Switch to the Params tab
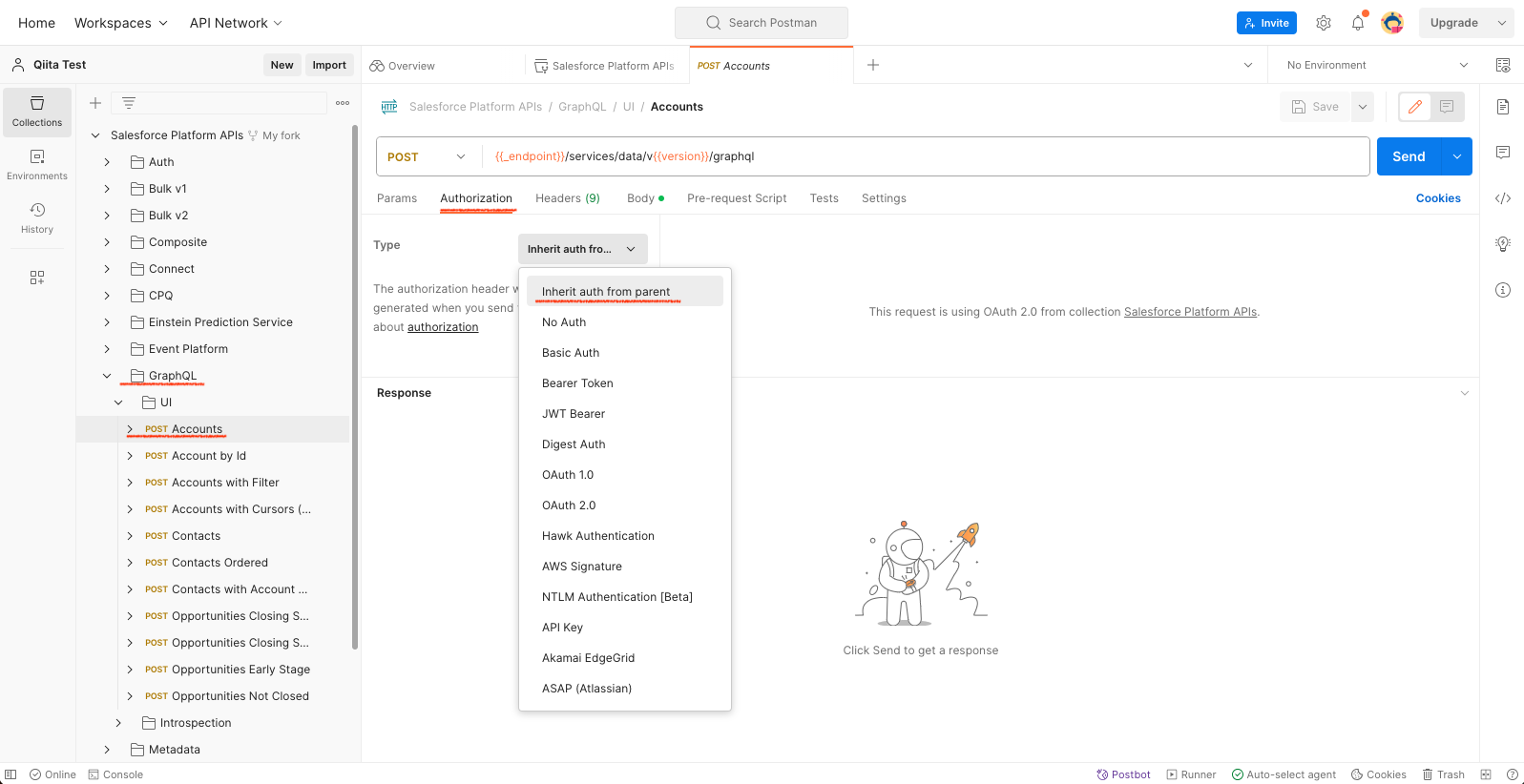1524x784 pixels. pos(397,198)
